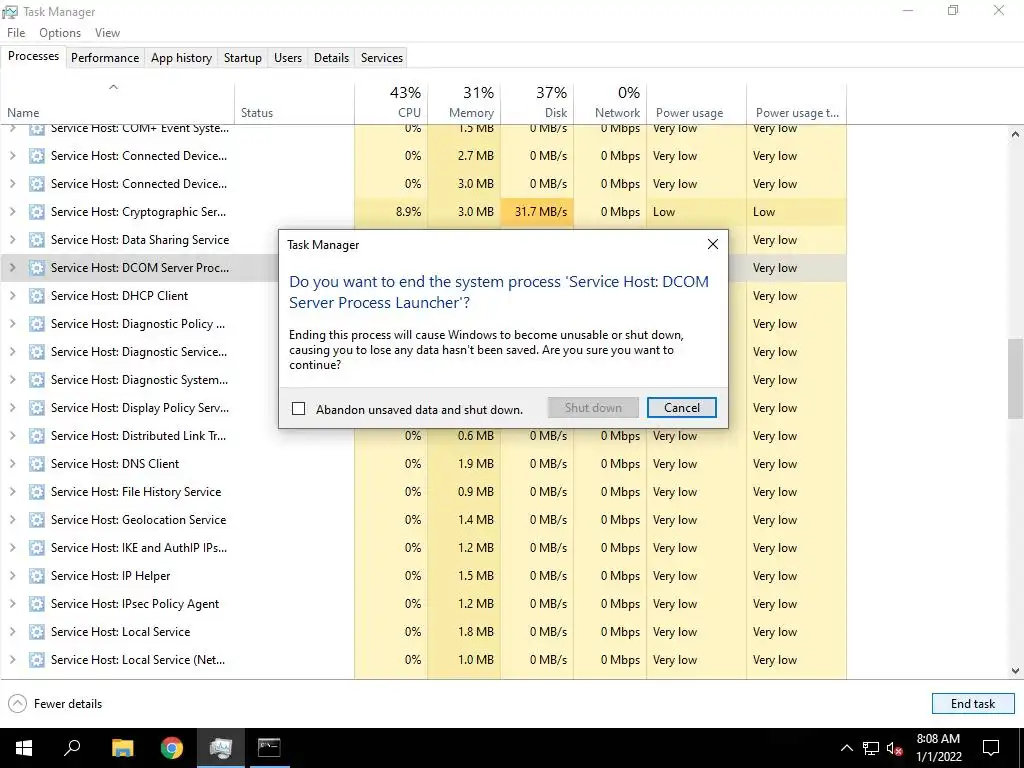Click gear icon of DHCP Client process
The height and width of the screenshot is (768, 1024).
(37, 296)
